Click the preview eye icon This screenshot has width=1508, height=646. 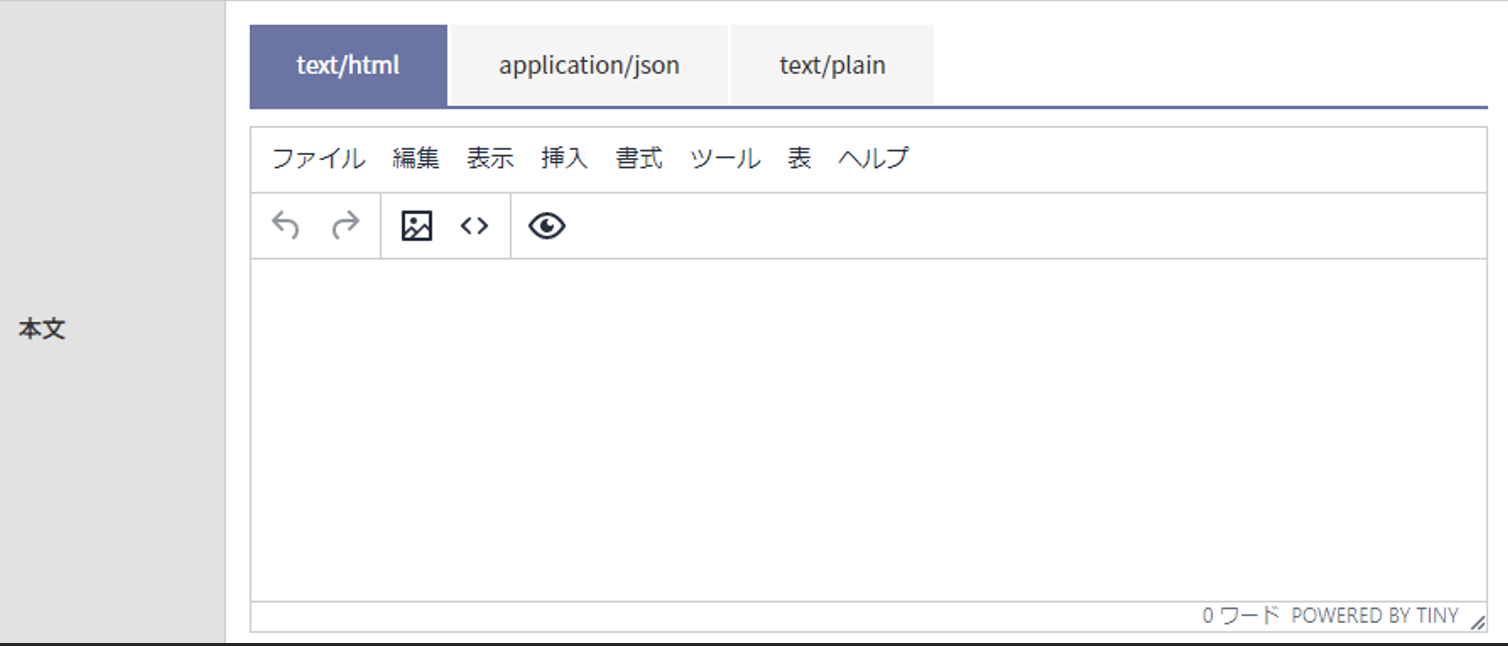[x=547, y=226]
